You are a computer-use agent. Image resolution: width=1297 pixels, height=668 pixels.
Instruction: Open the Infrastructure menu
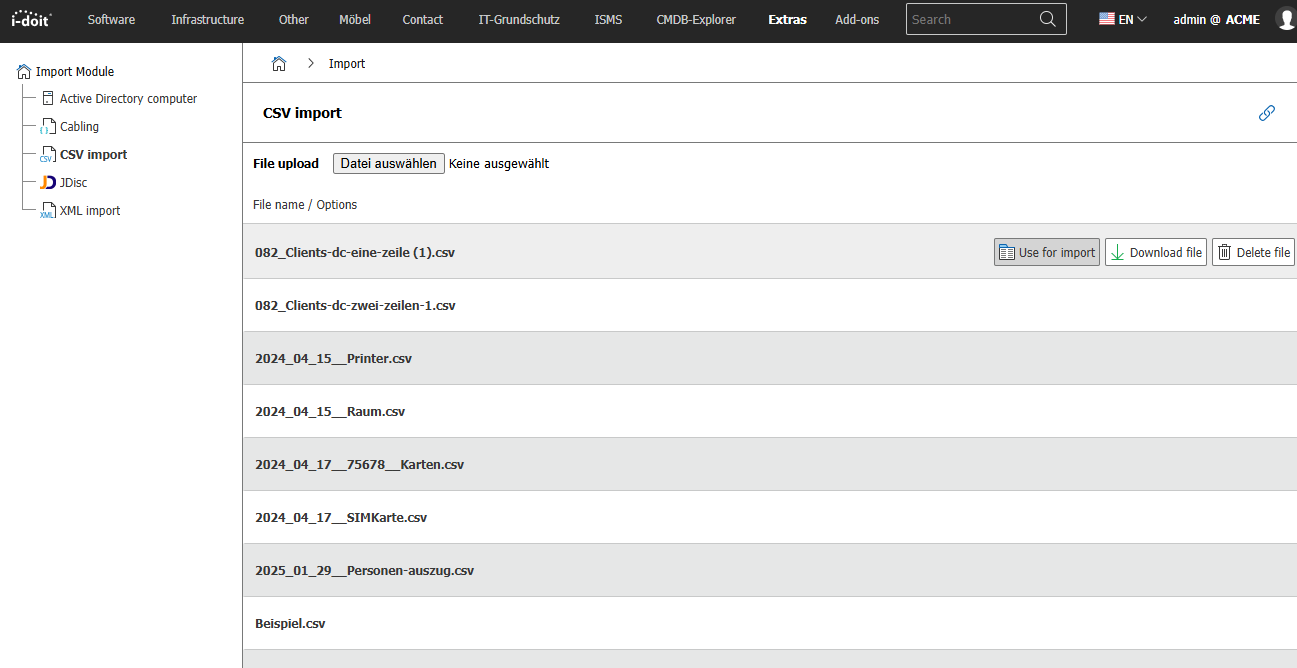pos(207,19)
